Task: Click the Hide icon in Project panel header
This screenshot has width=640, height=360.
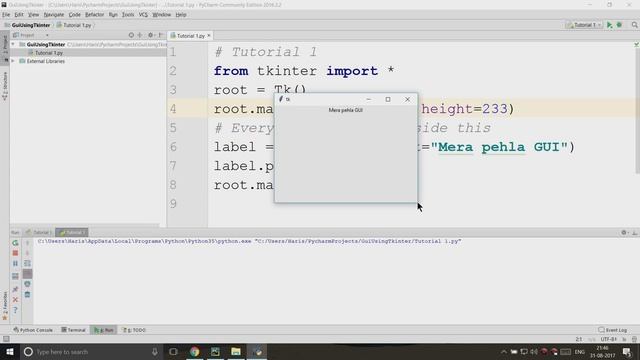Action: click(x=160, y=35)
